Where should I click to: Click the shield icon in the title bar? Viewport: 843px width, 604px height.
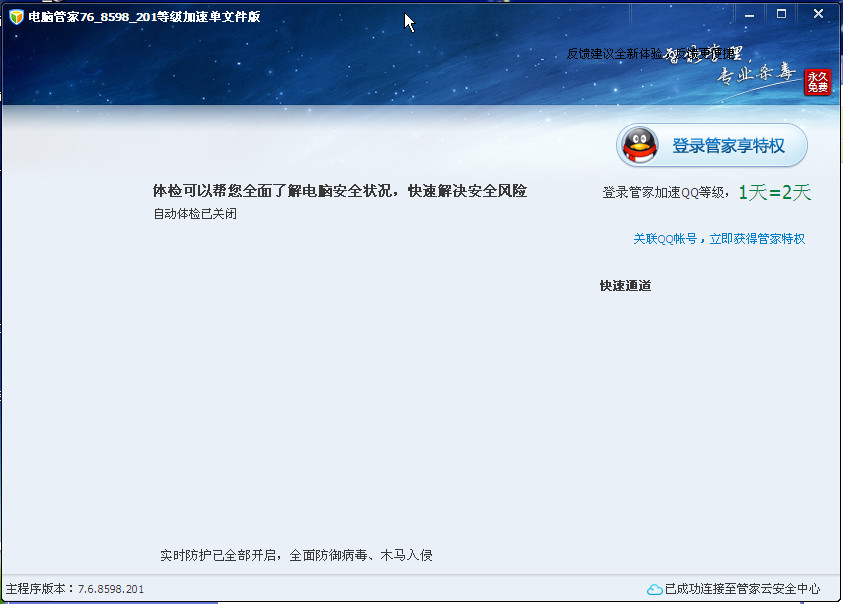16,17
